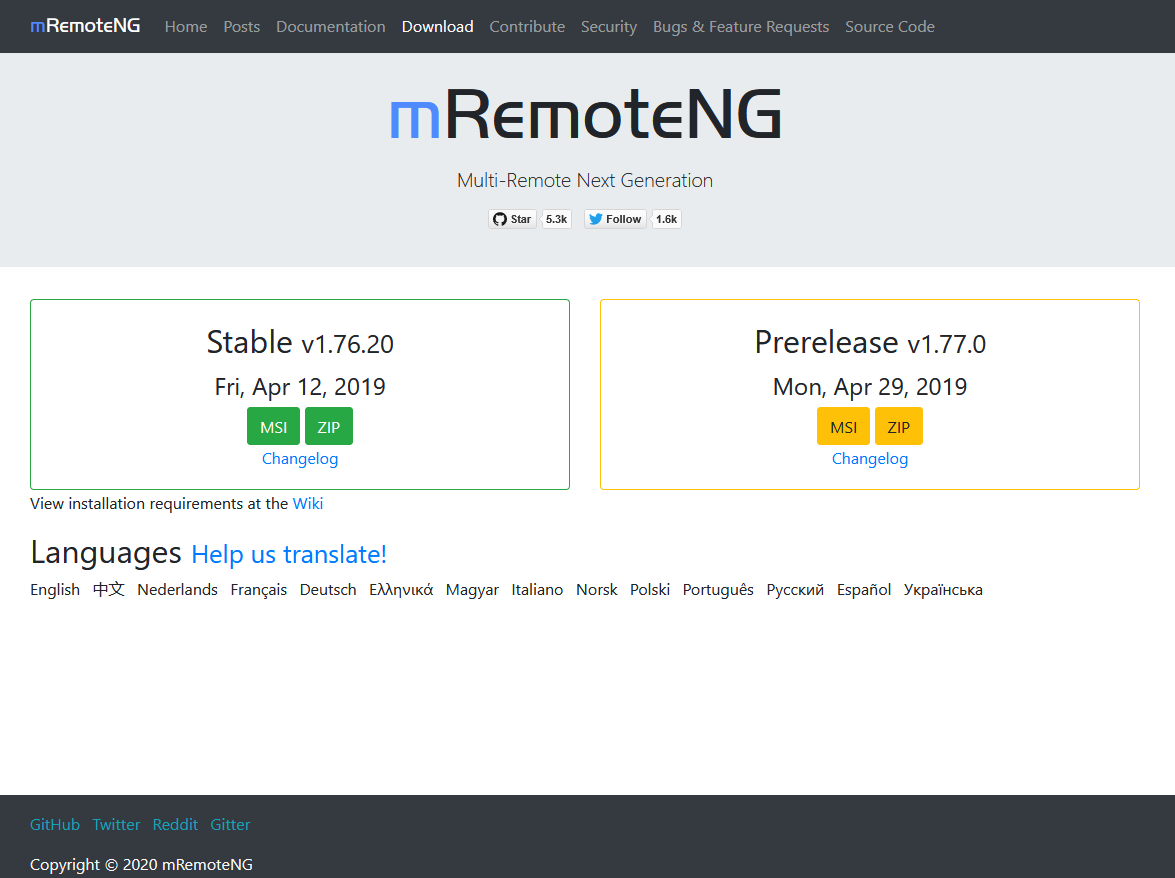Click the Fri, Apr 12, 2019 date

(x=300, y=387)
